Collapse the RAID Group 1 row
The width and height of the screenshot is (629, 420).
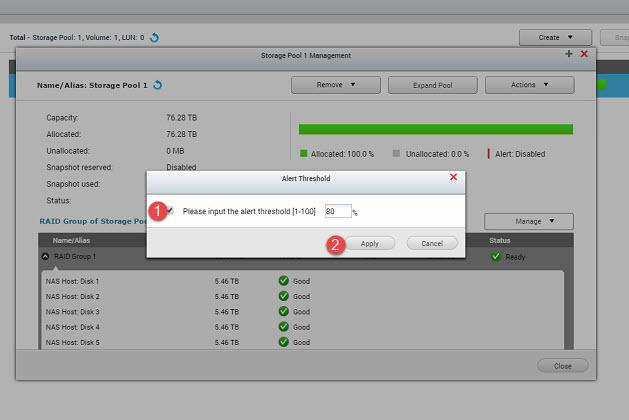[45, 256]
